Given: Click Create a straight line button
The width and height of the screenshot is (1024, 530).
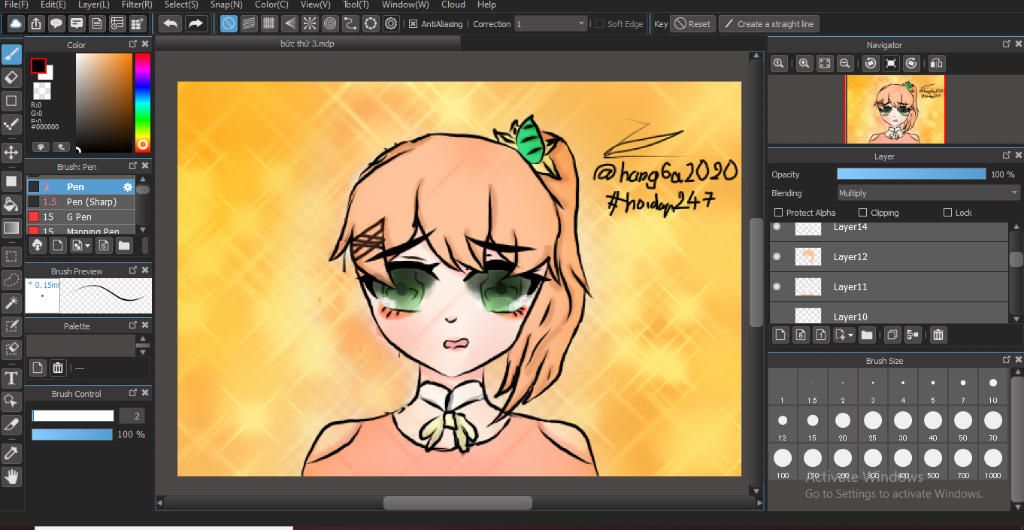Looking at the screenshot, I should click(769, 24).
